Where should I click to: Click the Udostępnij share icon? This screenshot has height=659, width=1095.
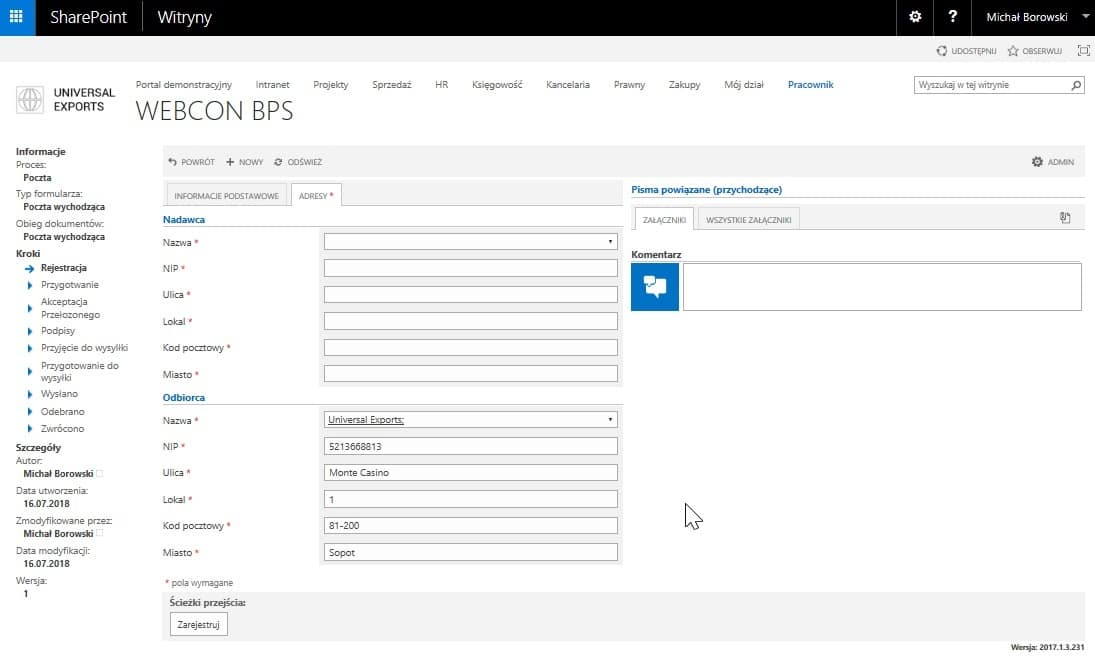[x=941, y=51]
